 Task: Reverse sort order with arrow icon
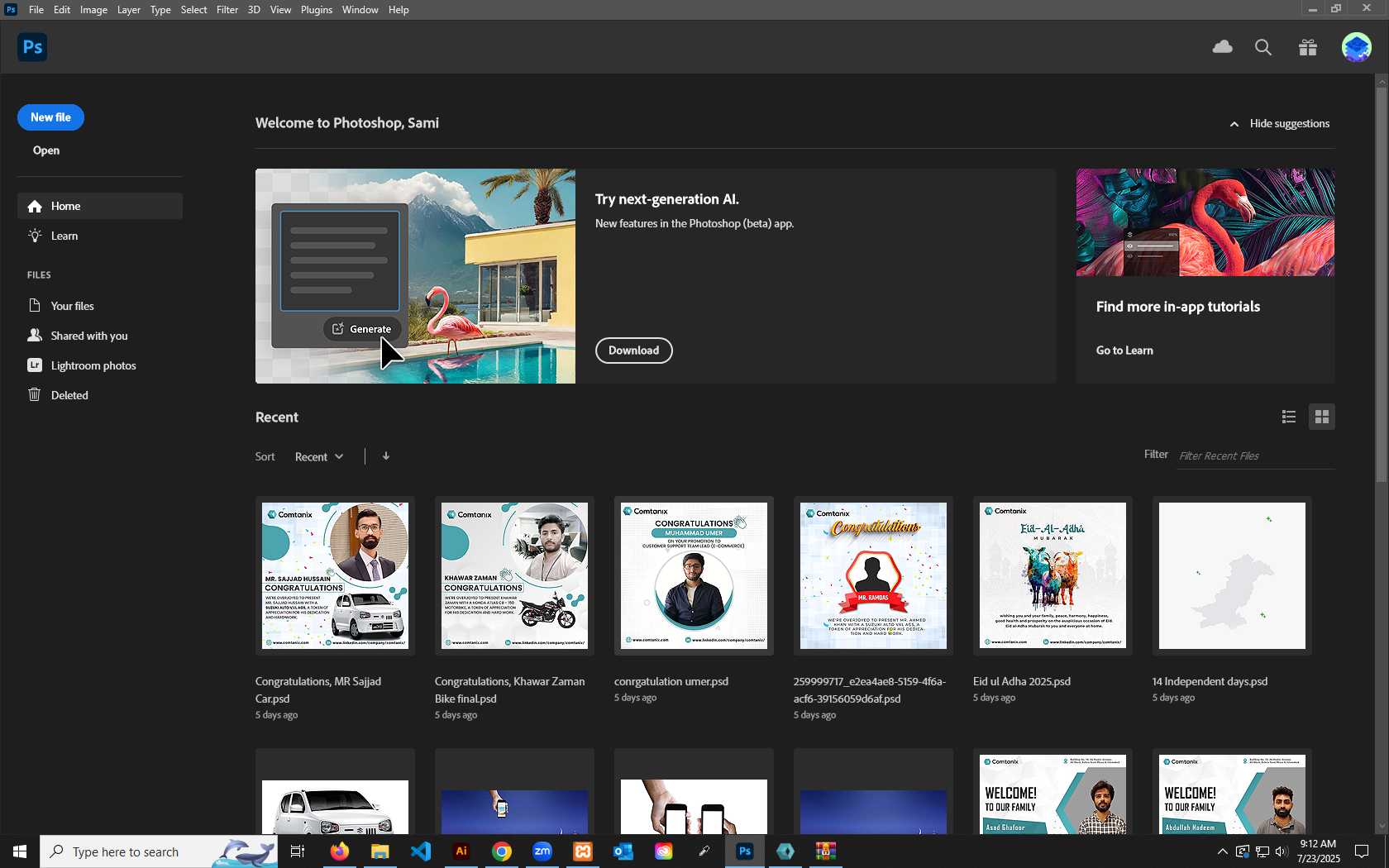point(385,456)
